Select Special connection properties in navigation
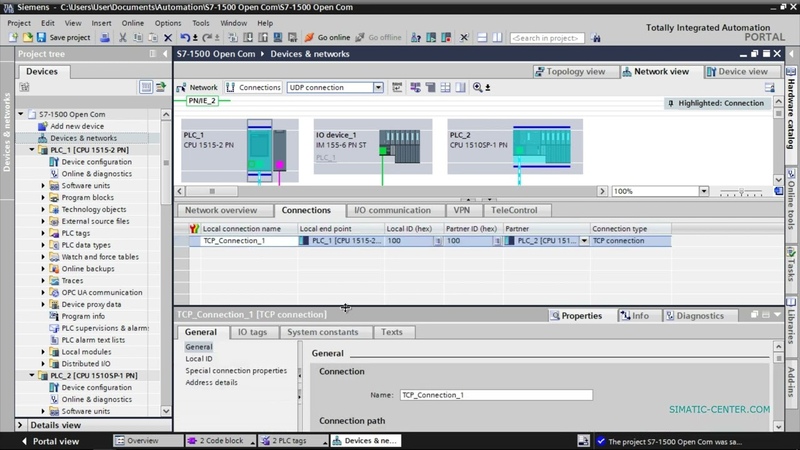The image size is (800, 450). tap(236, 370)
